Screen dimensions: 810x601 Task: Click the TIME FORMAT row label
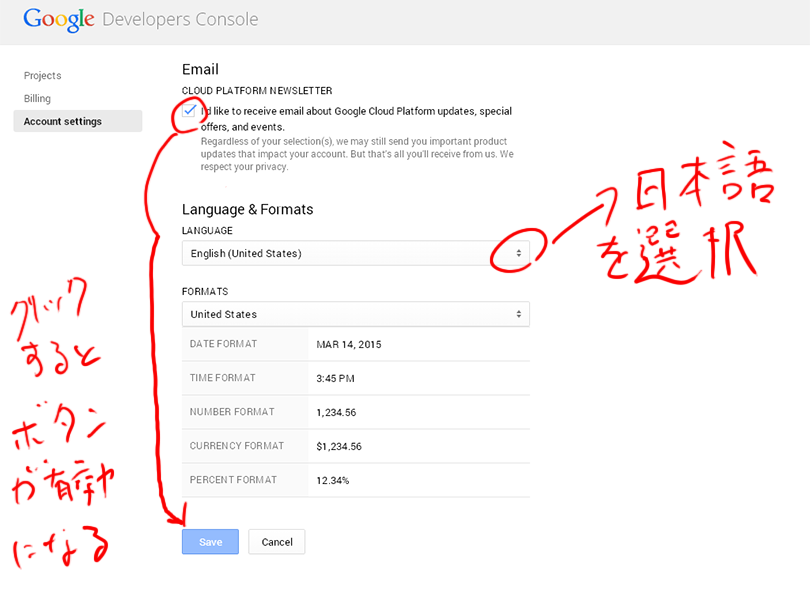point(223,378)
